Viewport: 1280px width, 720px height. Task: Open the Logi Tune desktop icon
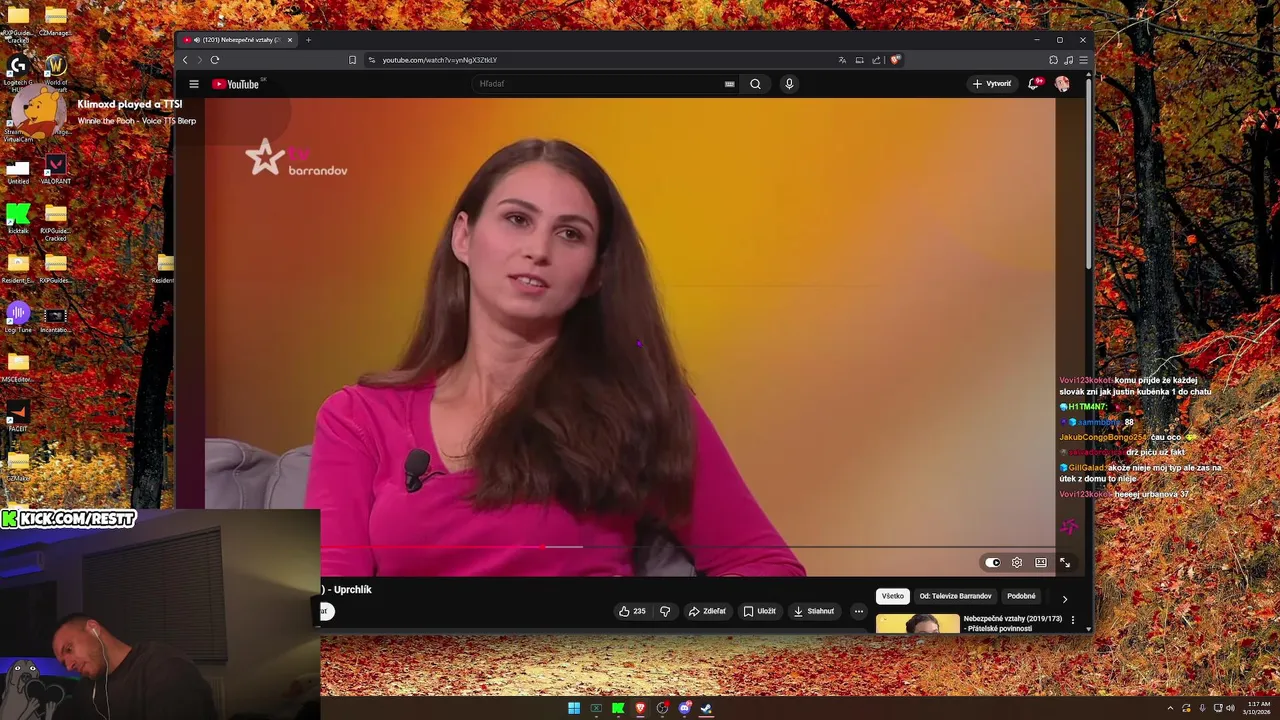tap(18, 316)
